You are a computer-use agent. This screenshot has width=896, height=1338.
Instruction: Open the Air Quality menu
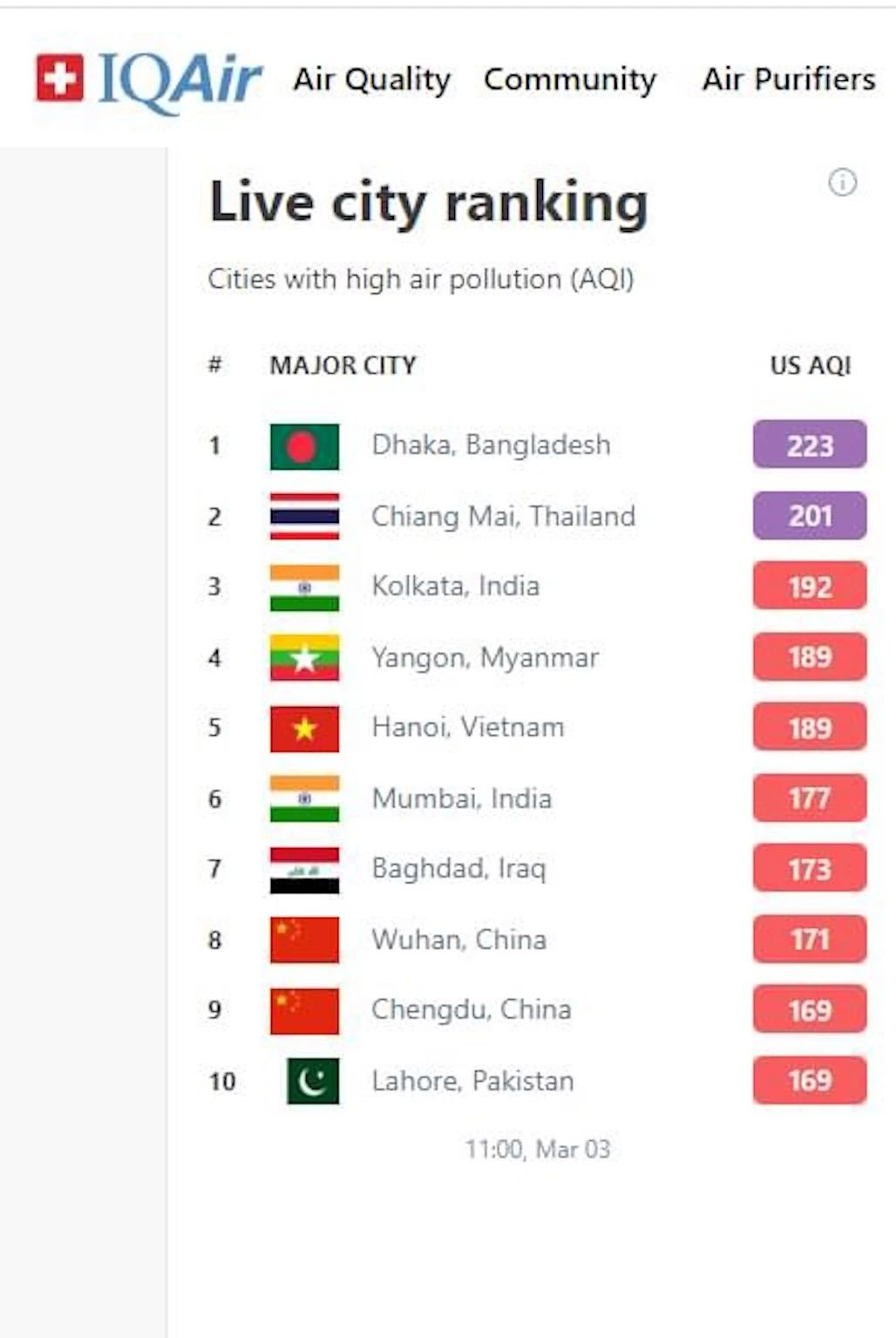tap(372, 79)
